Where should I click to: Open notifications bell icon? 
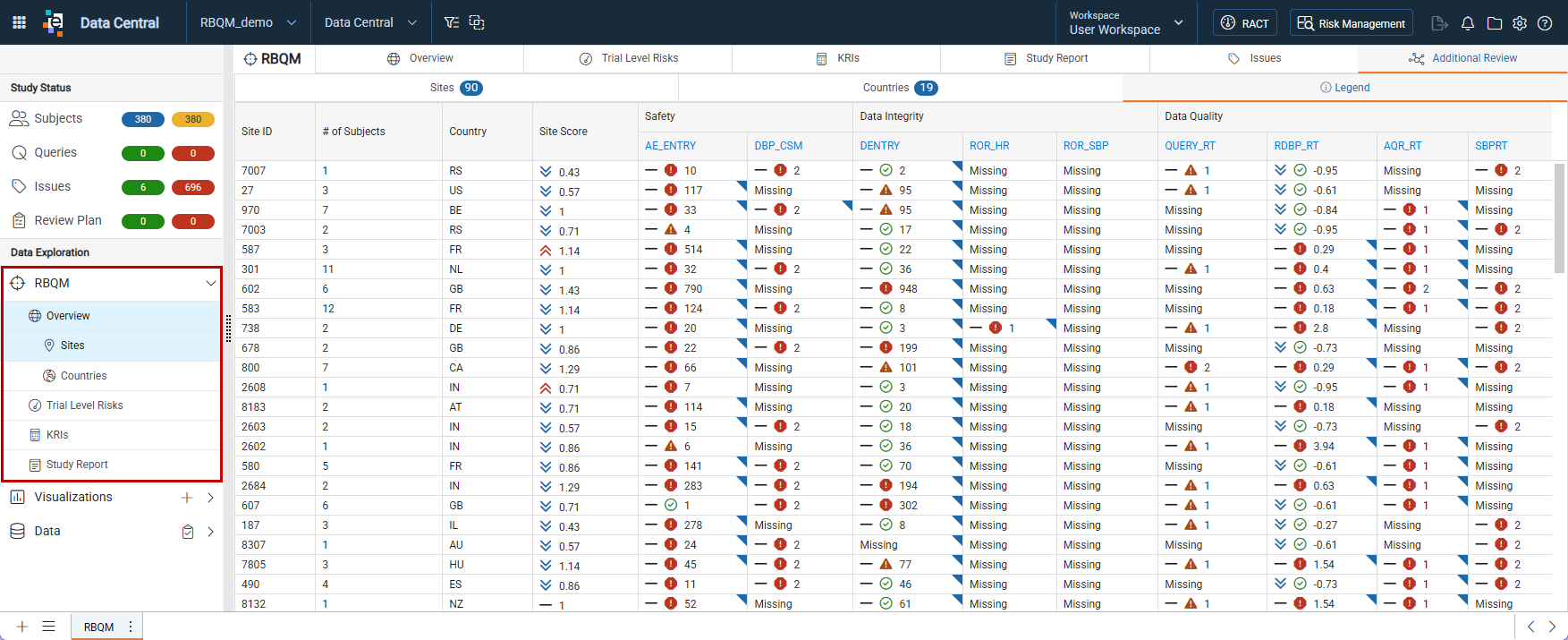1468,23
